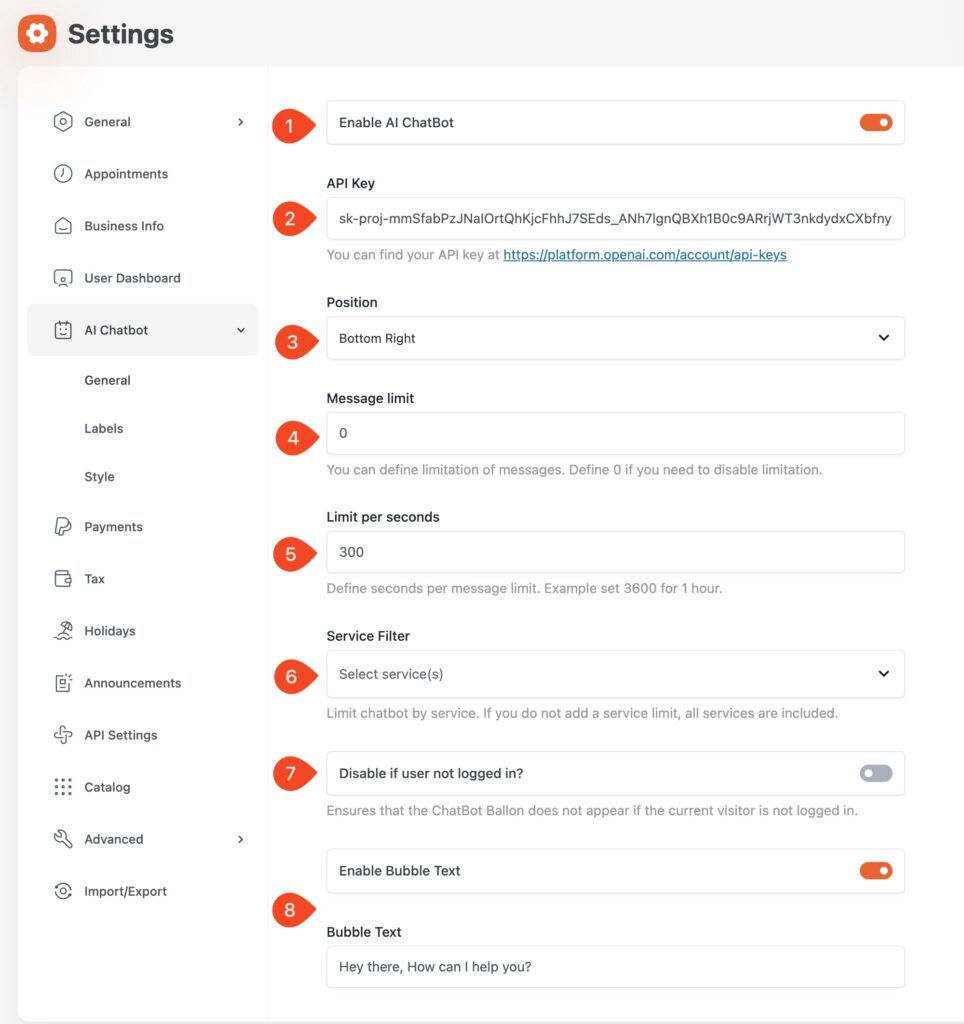Enable the Disable if user not logged in toggle

click(x=875, y=773)
